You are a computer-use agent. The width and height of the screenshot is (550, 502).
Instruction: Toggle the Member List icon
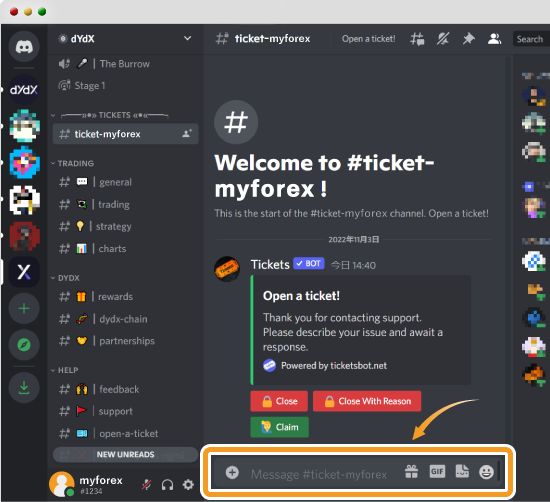click(494, 39)
